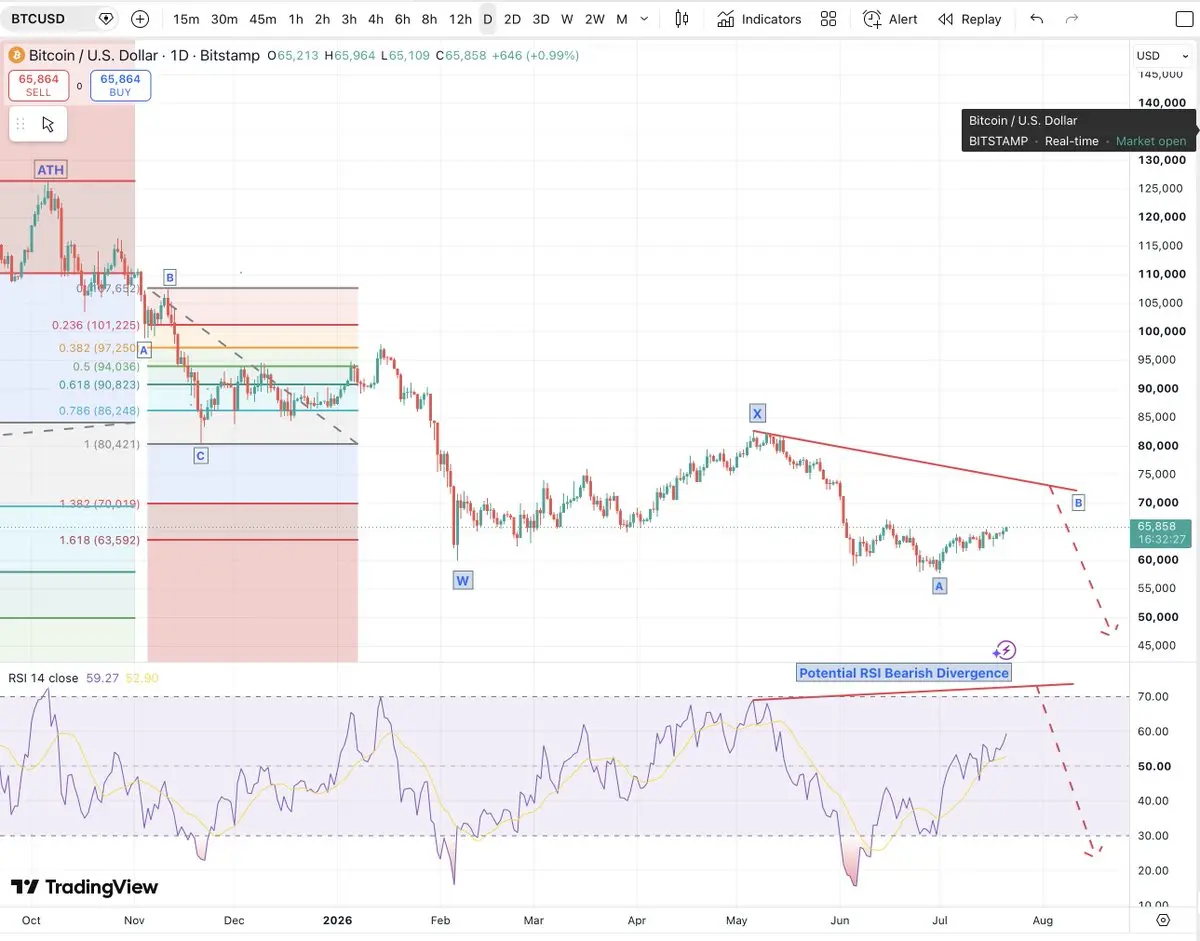Switch to the 1h timeframe

click(x=296, y=19)
